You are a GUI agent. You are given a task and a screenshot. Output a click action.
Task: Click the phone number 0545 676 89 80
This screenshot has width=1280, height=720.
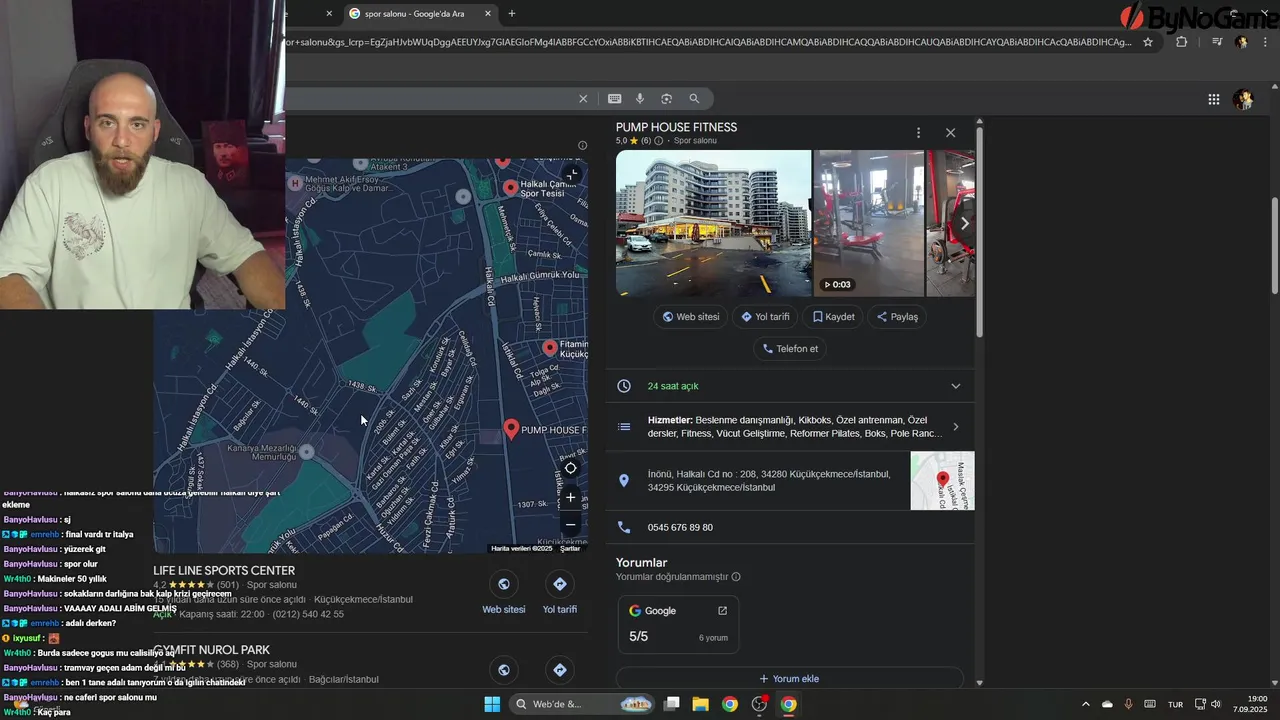click(680, 527)
